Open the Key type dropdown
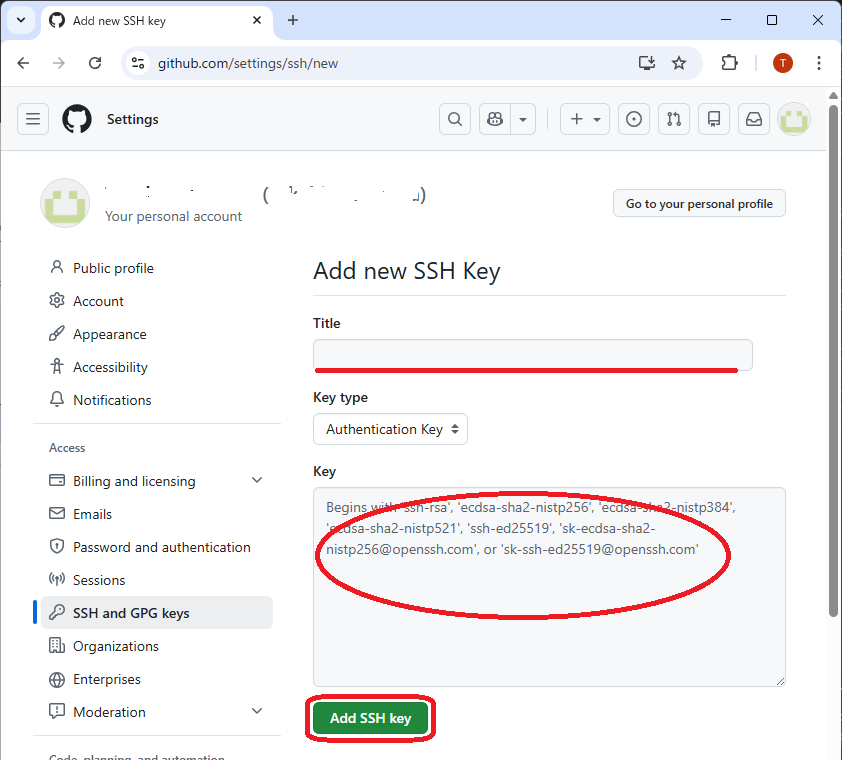 point(390,429)
